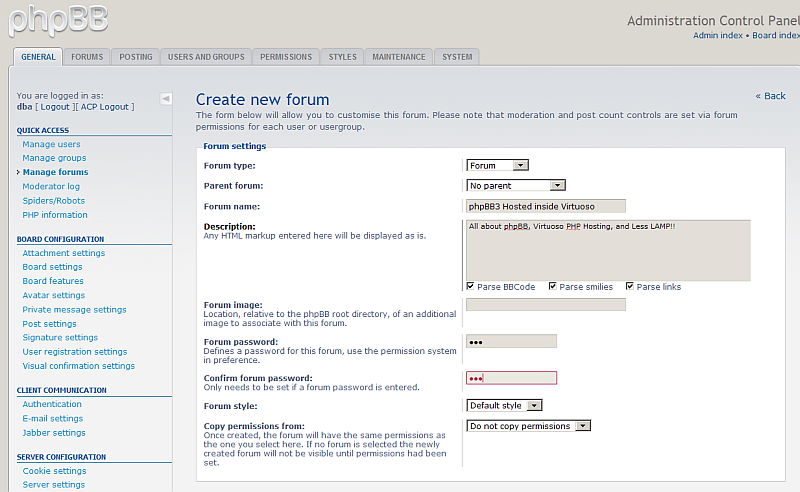Open the Styles tab
Viewport: 800px width, 492px height.
pyautogui.click(x=342, y=57)
